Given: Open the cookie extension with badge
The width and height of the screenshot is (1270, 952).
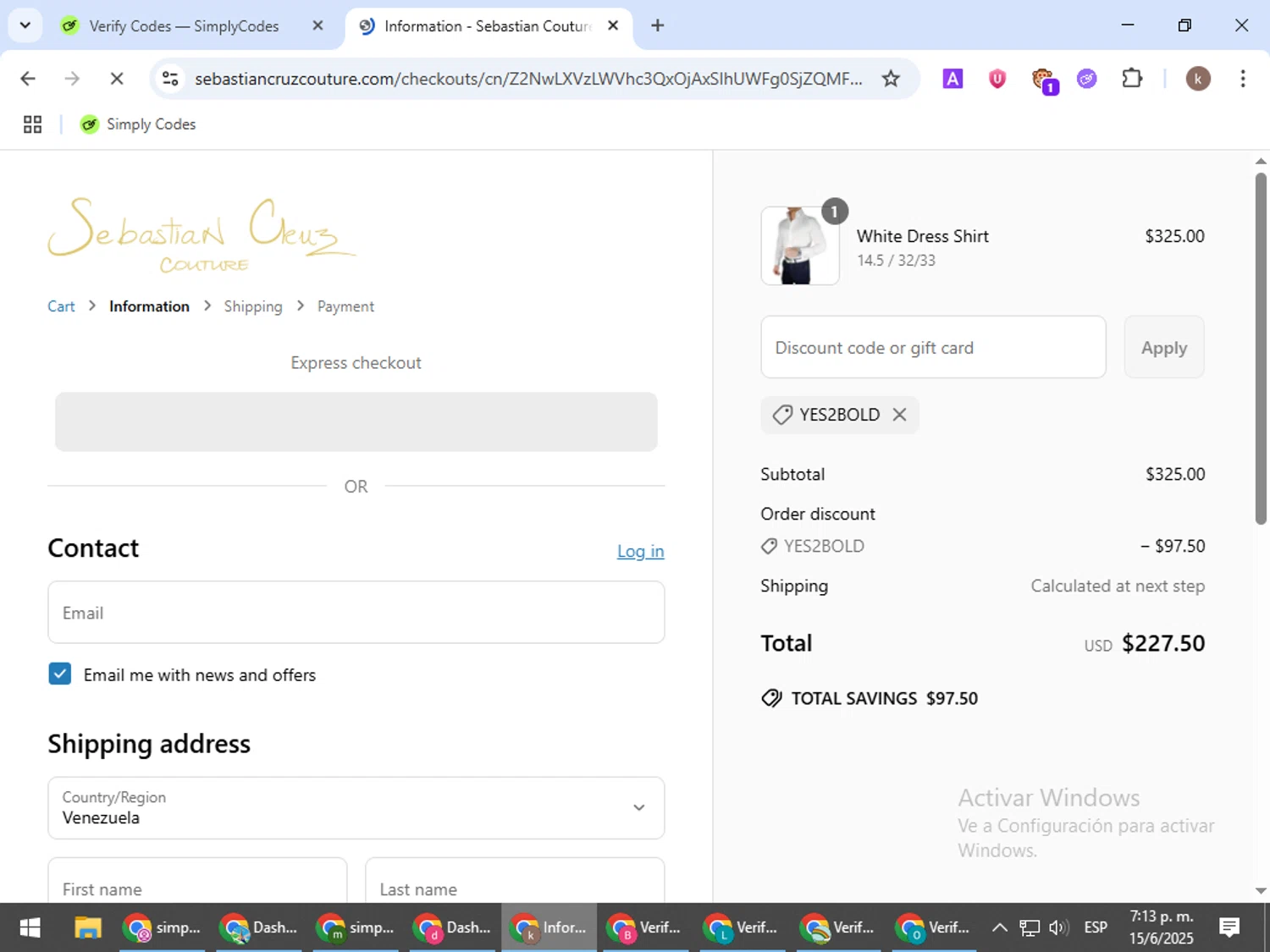Looking at the screenshot, I should pos(1043,80).
